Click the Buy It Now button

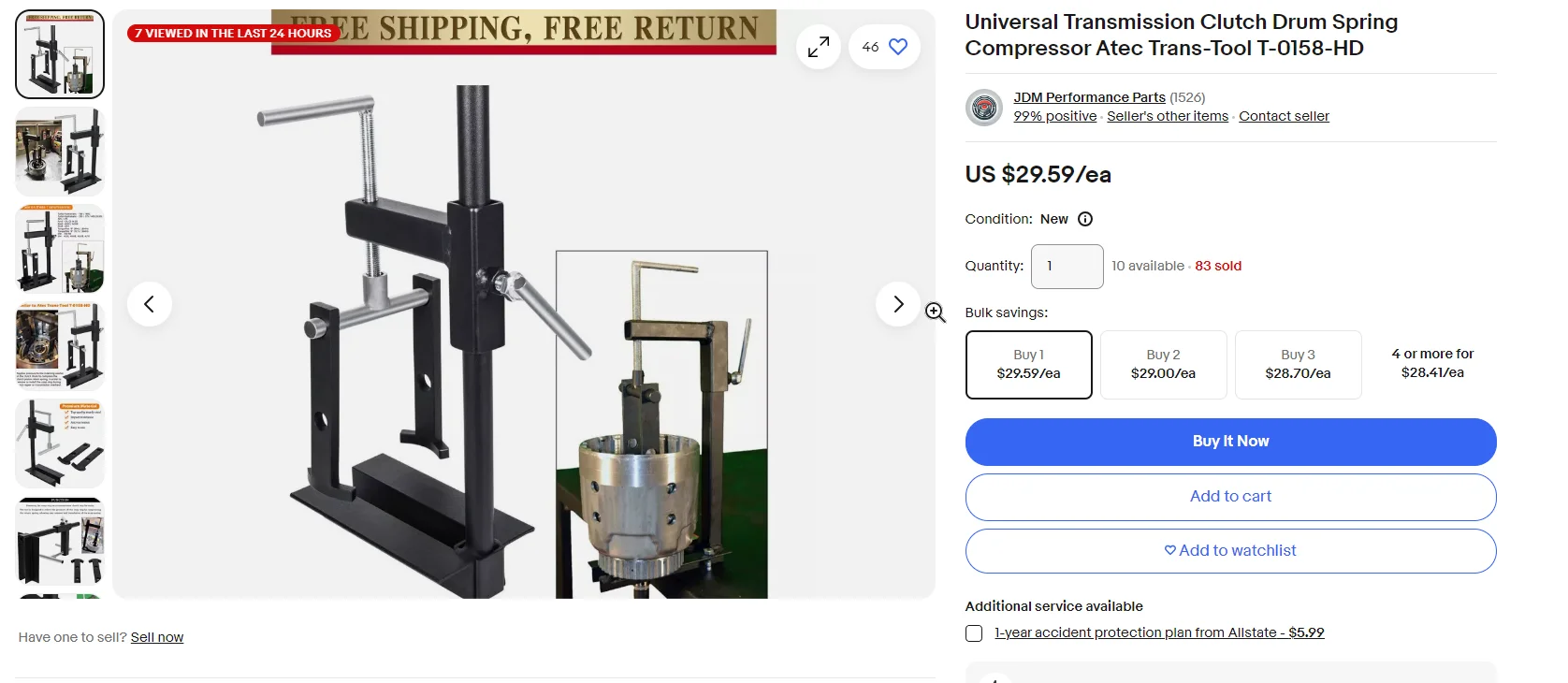1231,442
